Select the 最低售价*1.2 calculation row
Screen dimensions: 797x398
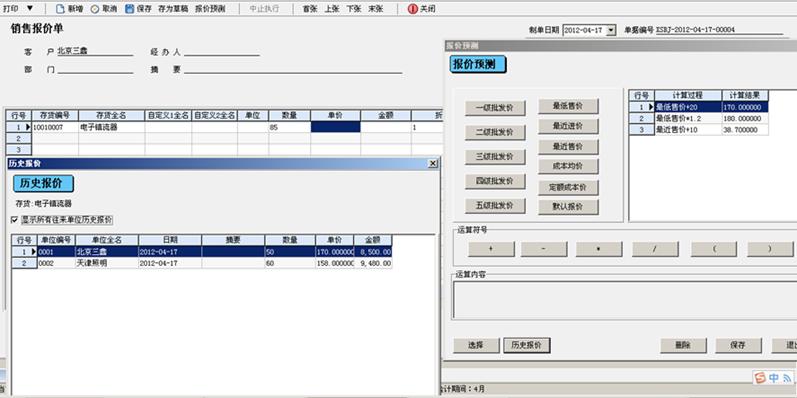point(698,118)
